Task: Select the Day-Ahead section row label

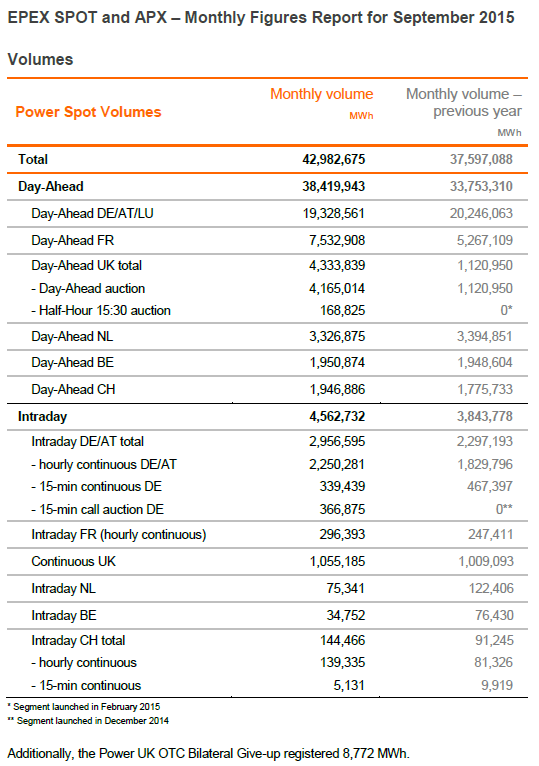Action: point(51,187)
